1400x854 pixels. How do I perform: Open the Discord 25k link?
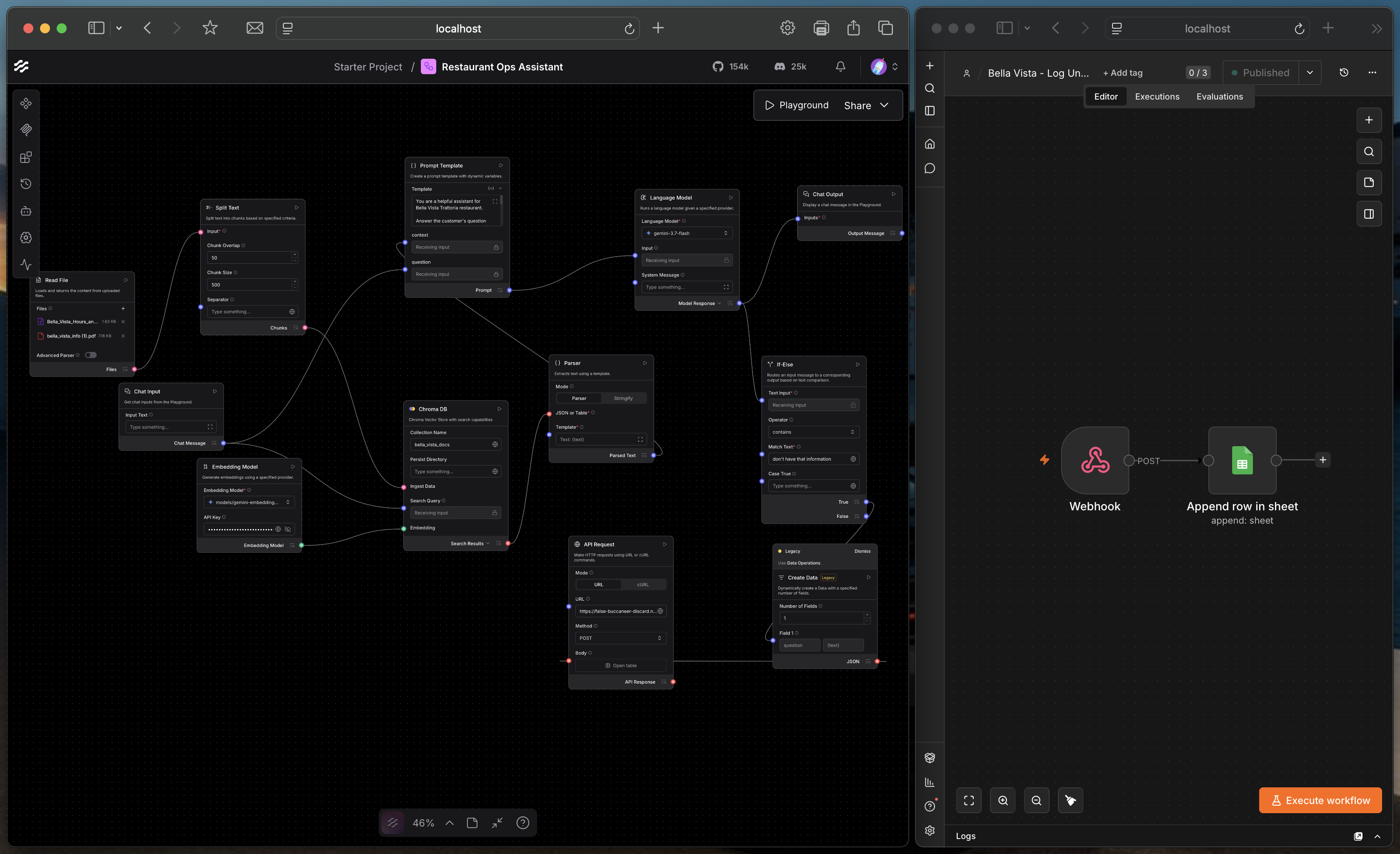coord(790,67)
